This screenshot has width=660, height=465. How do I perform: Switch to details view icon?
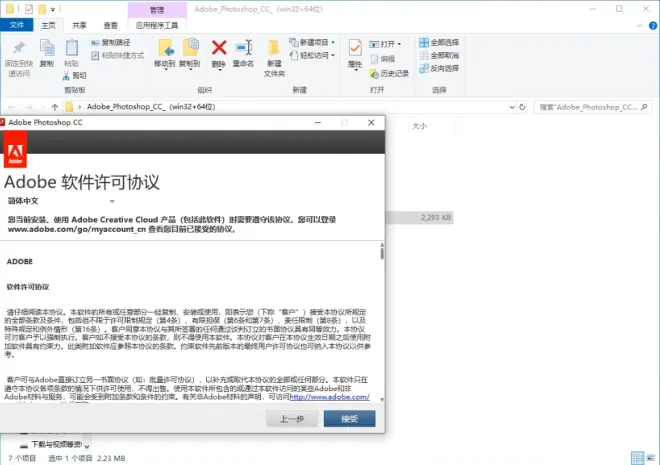pyautogui.click(x=638, y=457)
